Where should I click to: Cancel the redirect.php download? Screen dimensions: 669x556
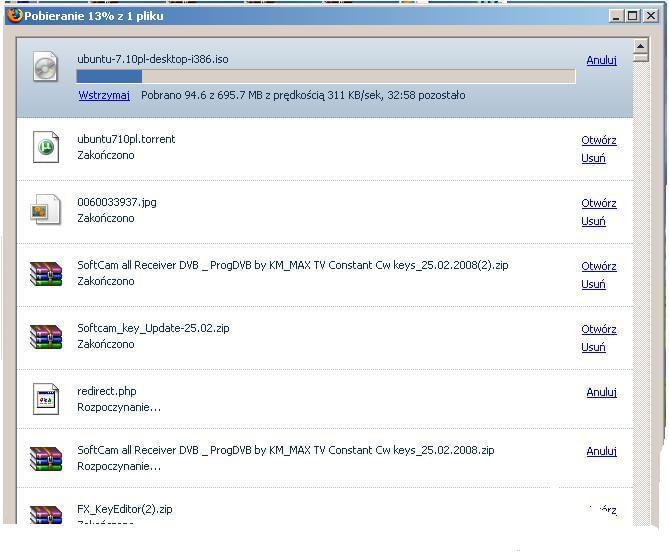602,392
